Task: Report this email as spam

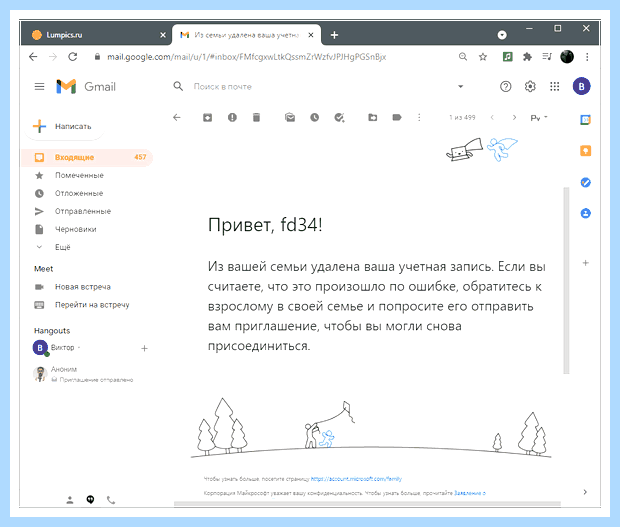Action: 232,117
